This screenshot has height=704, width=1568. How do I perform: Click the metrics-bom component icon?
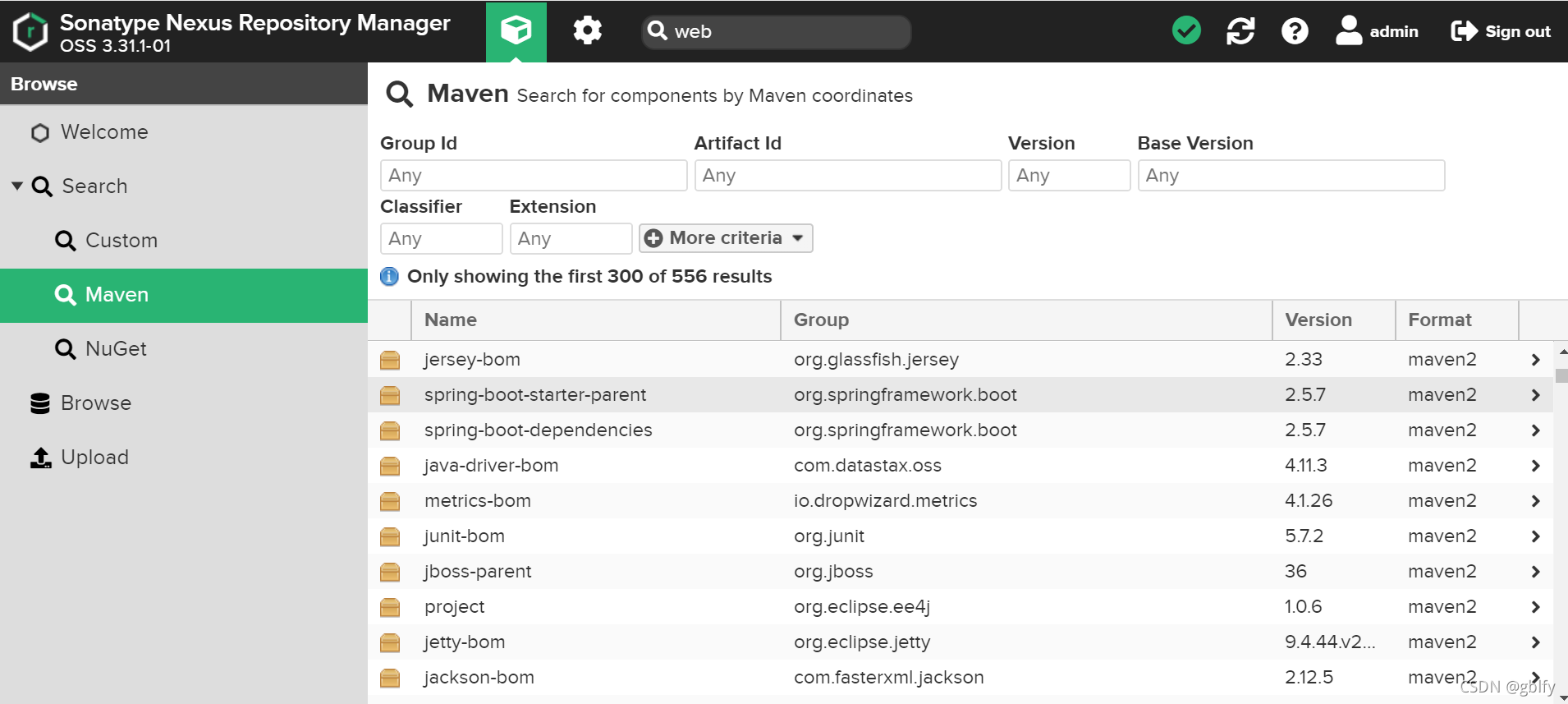click(x=390, y=501)
